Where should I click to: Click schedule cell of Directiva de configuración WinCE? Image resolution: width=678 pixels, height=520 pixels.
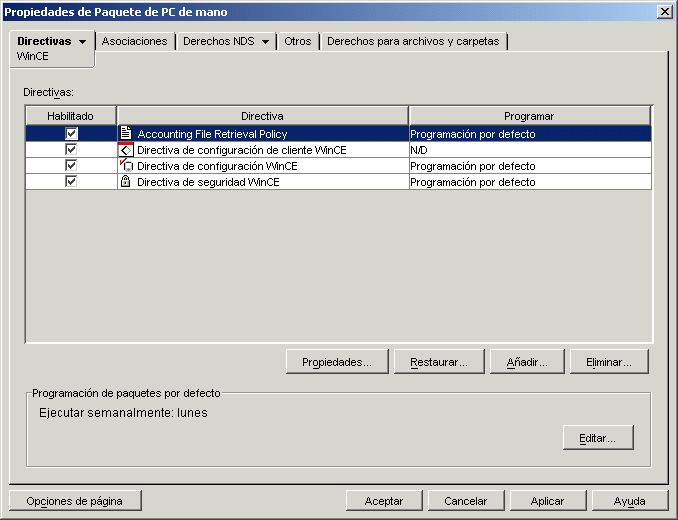(x=530, y=166)
